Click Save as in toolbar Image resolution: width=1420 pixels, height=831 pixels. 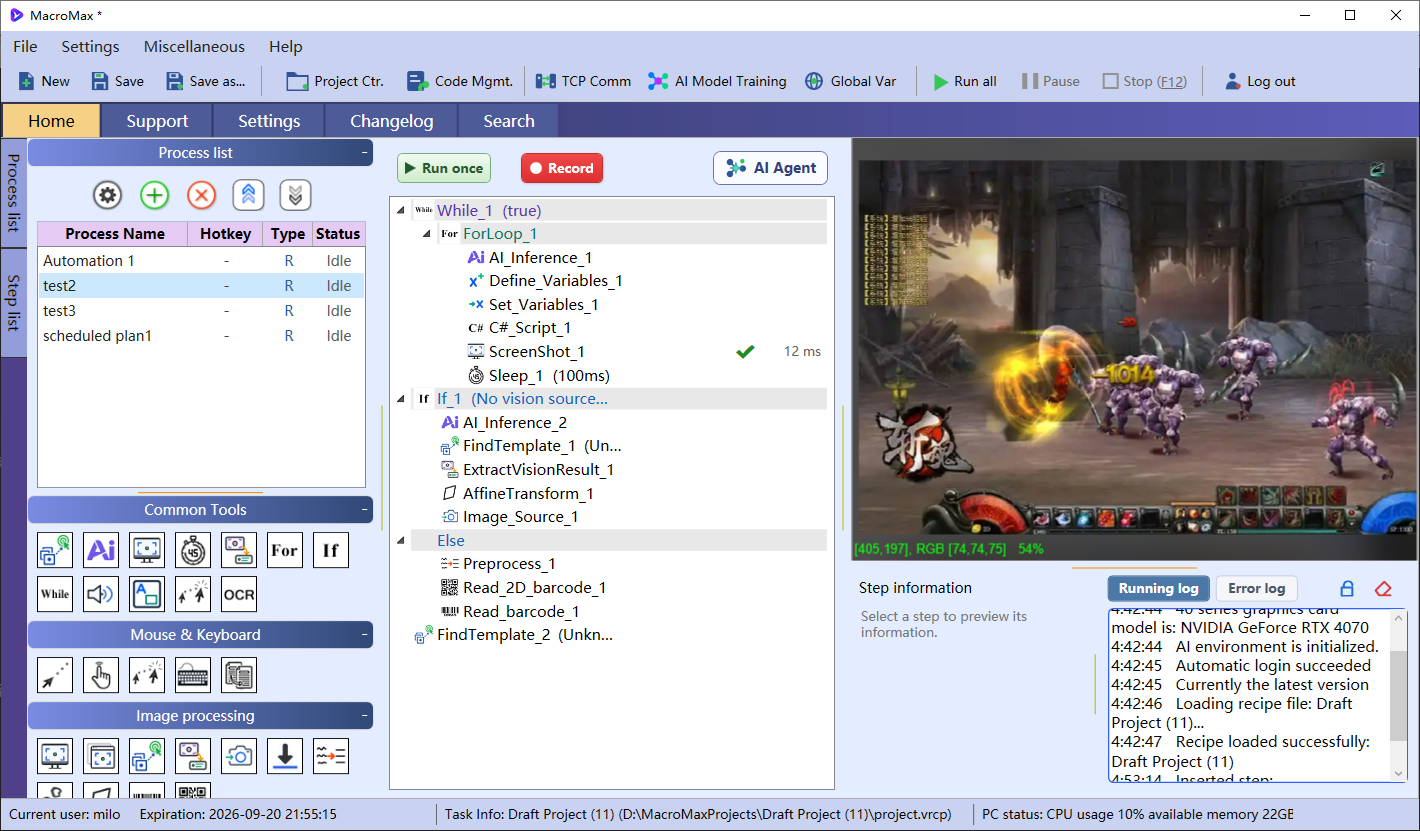click(x=206, y=81)
